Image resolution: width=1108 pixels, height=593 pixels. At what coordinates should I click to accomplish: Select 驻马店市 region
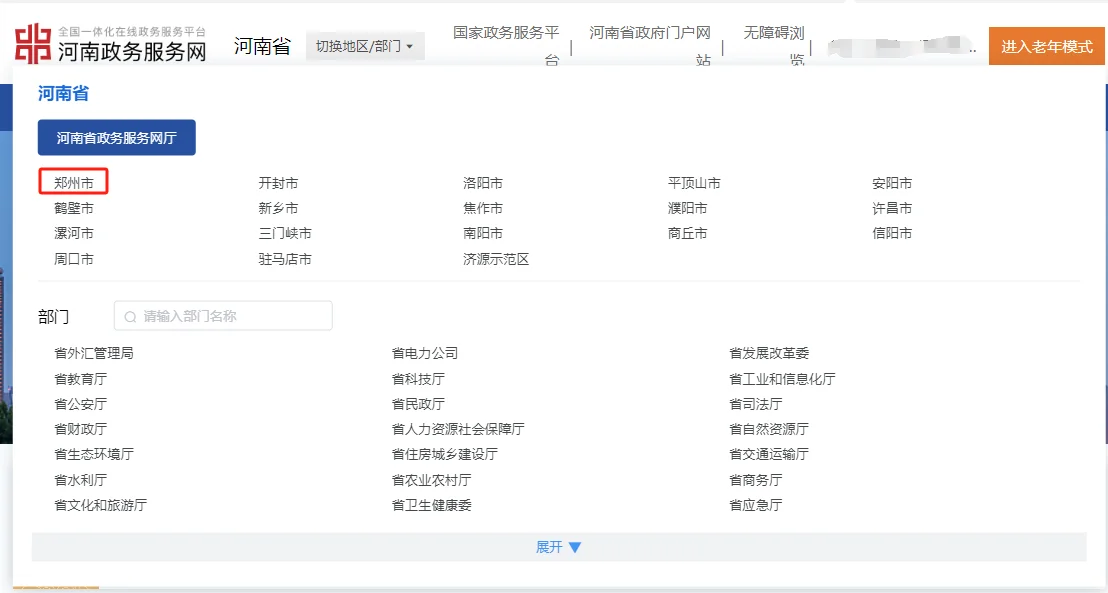pos(285,259)
